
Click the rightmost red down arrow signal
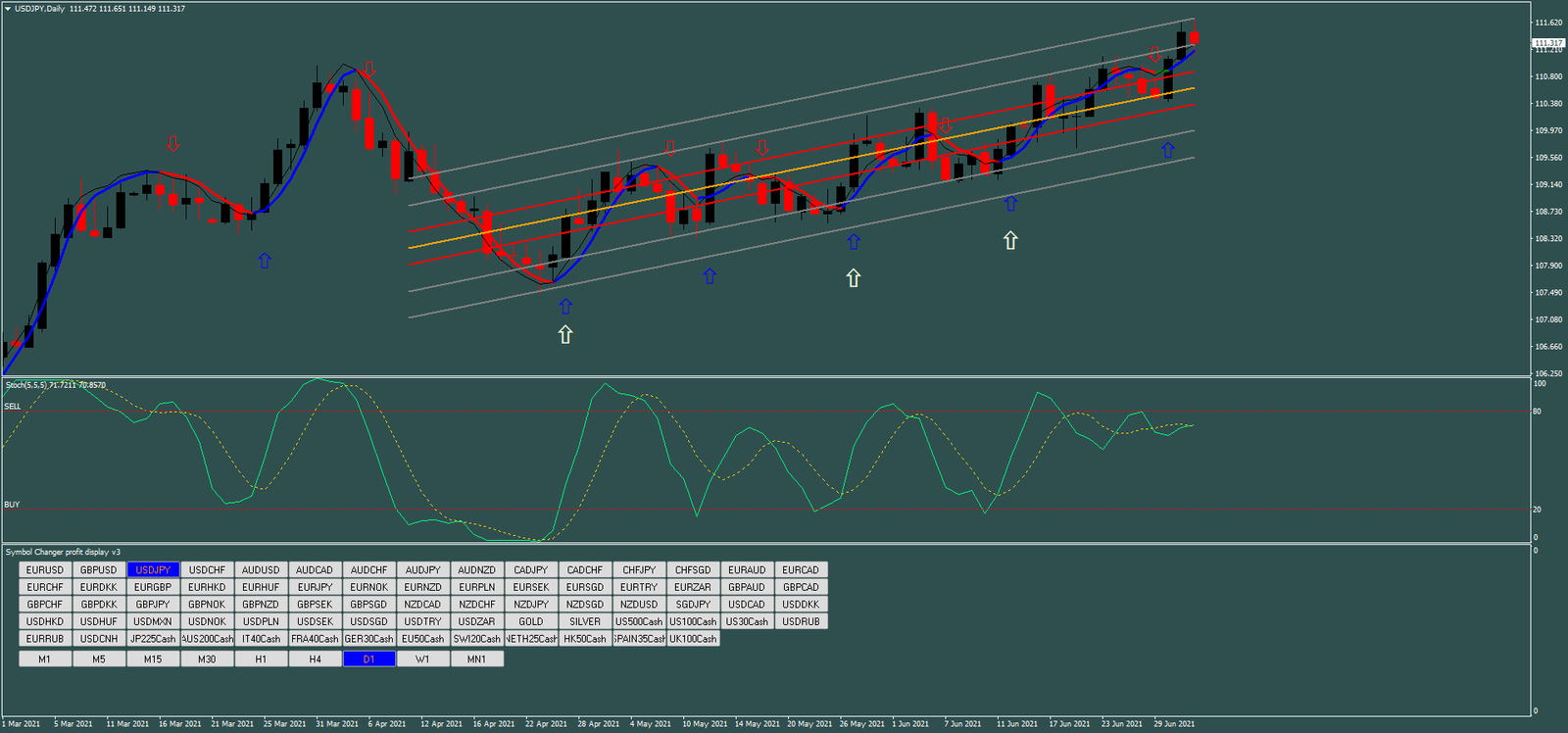tap(1154, 54)
